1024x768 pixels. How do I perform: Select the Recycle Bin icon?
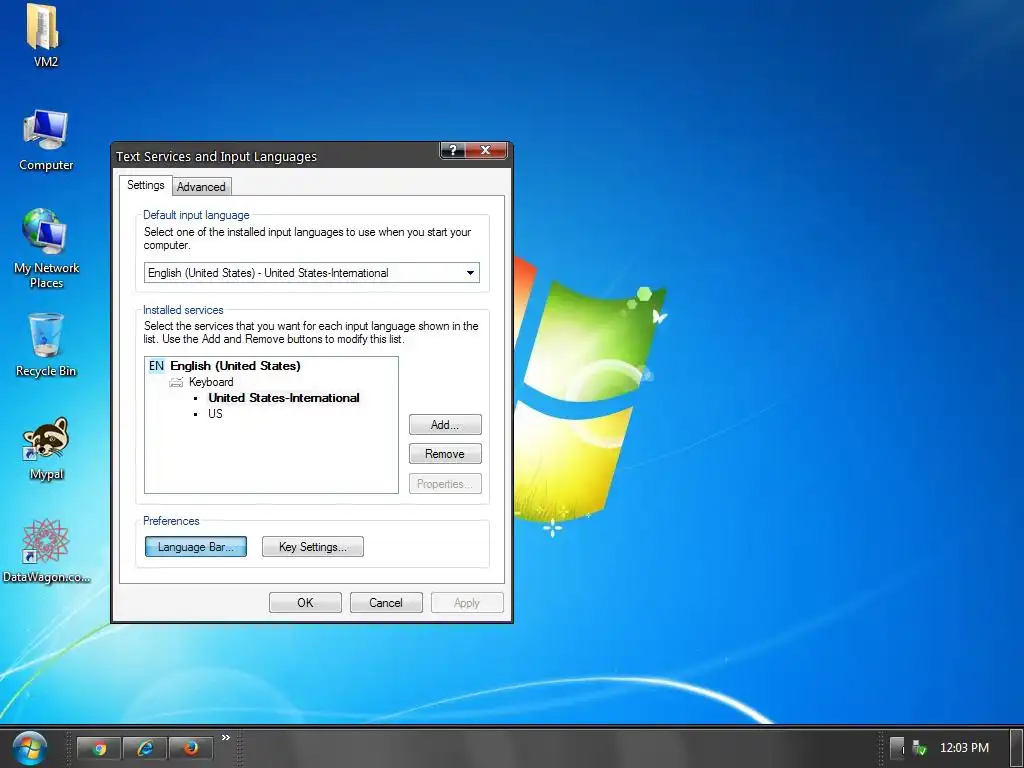[x=46, y=335]
